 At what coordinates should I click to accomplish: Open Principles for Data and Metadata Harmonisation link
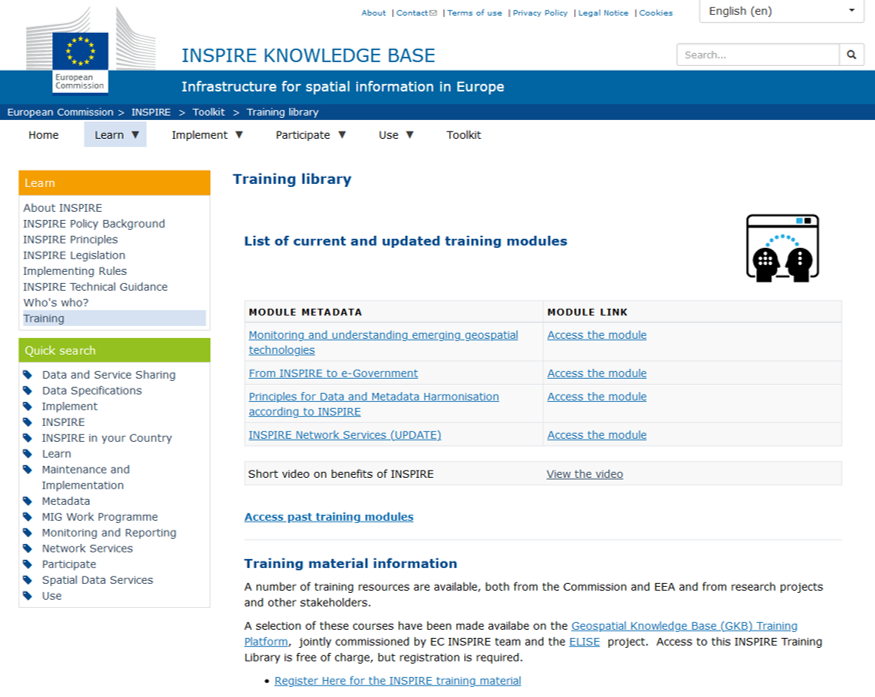click(374, 403)
